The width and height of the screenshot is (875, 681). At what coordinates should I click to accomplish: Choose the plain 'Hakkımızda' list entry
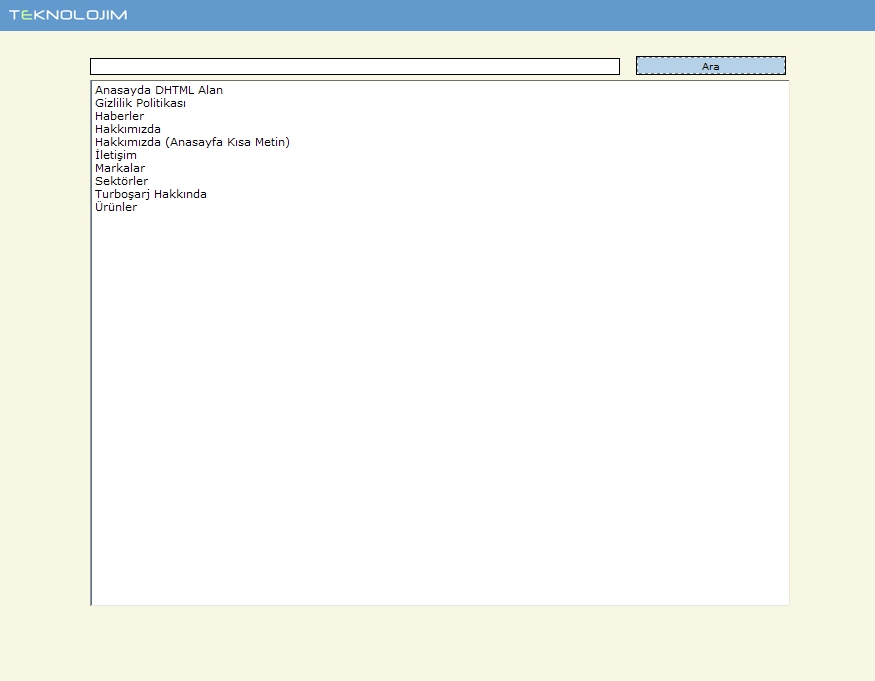click(x=128, y=129)
